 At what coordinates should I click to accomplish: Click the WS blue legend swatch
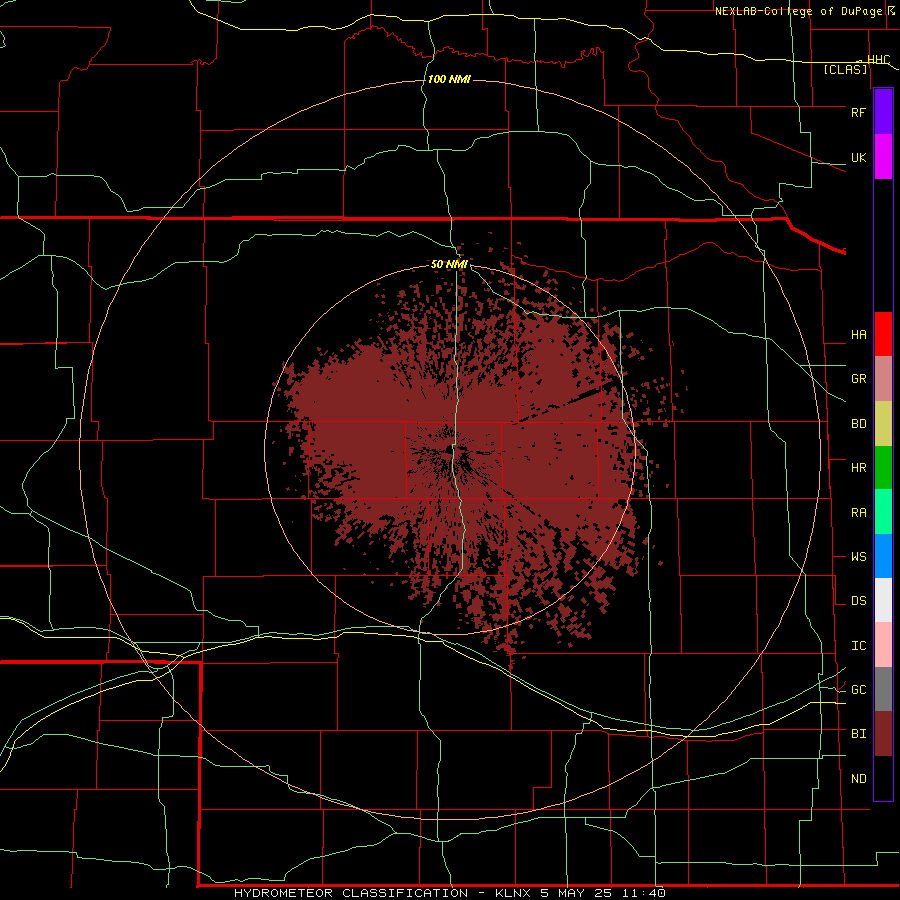883,556
